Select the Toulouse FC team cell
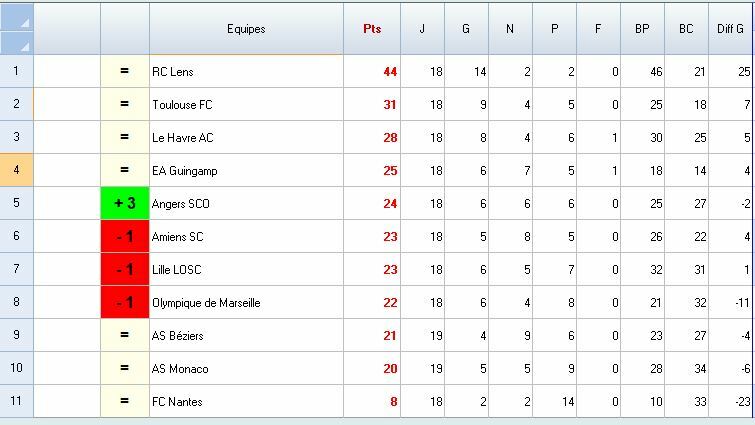Viewport: 755px width, 425px height. click(246, 105)
